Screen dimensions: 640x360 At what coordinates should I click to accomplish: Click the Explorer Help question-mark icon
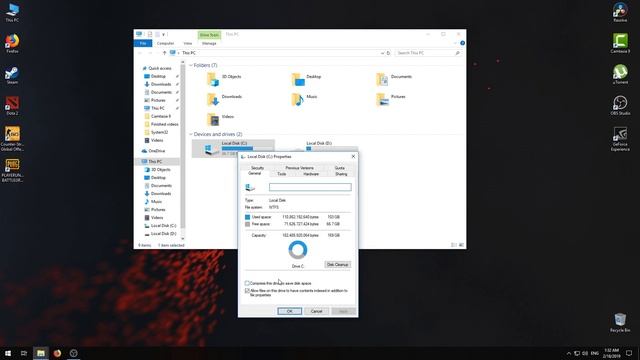(x=462, y=43)
